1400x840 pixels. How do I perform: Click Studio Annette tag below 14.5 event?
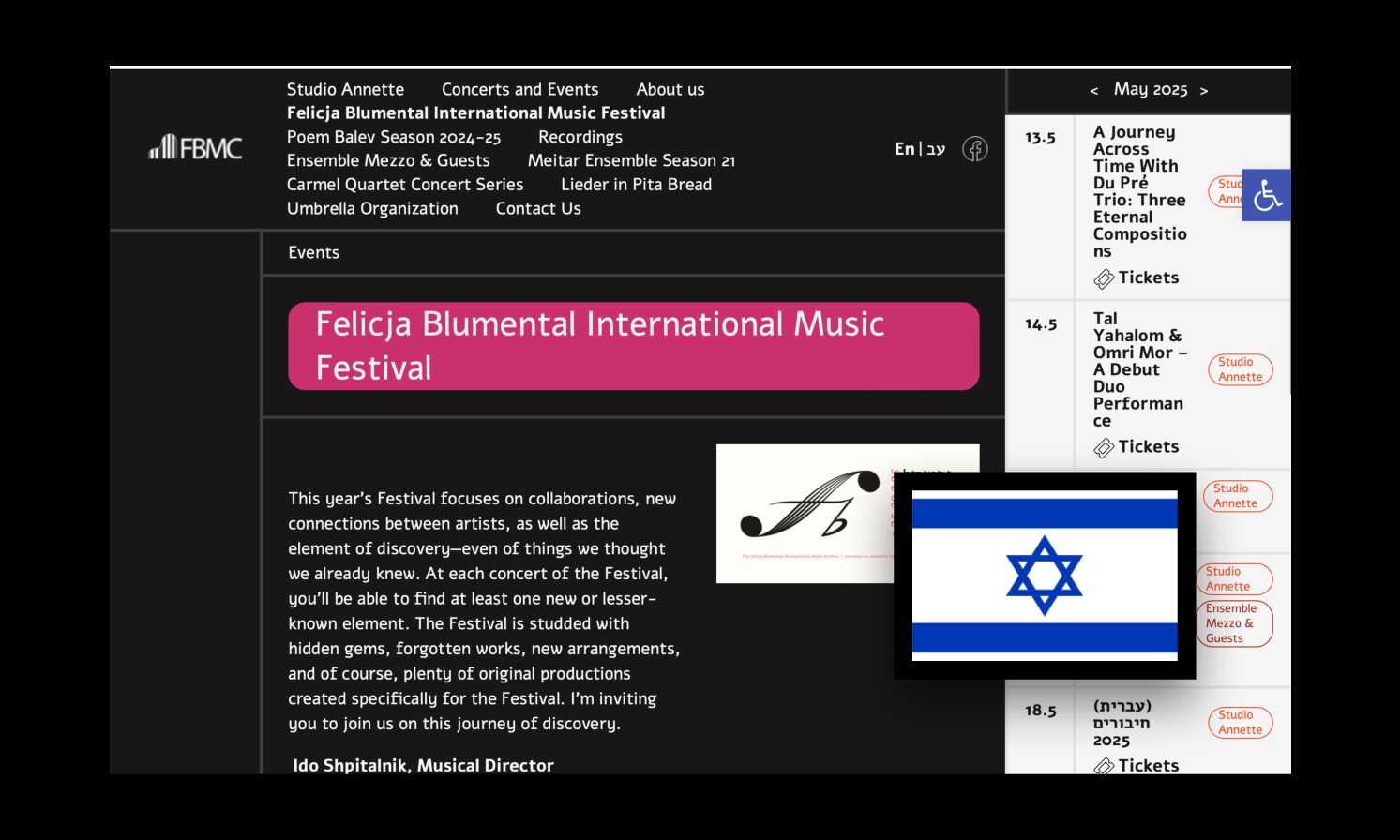[1237, 496]
